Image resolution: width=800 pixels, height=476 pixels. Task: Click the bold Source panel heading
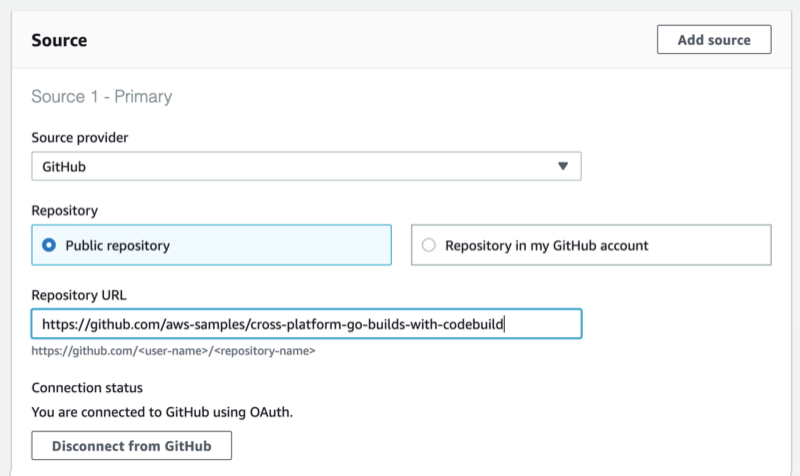tap(59, 41)
